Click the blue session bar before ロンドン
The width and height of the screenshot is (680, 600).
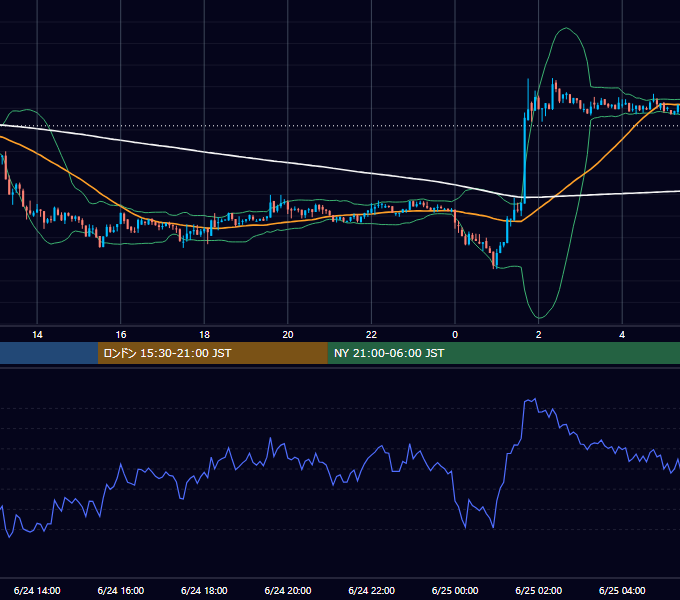point(49,353)
